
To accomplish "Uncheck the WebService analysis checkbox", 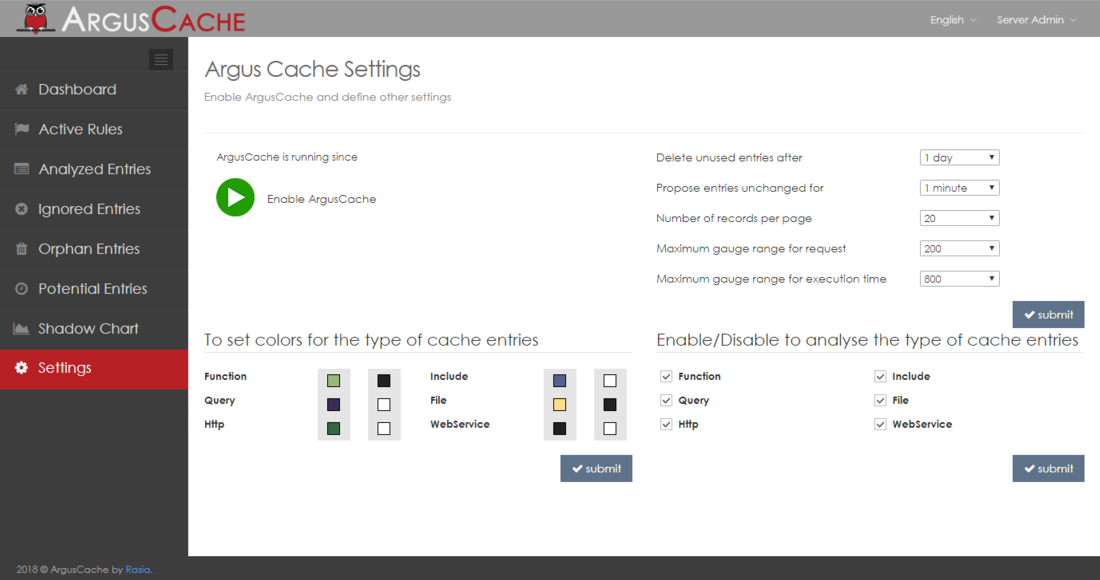I will point(880,424).
